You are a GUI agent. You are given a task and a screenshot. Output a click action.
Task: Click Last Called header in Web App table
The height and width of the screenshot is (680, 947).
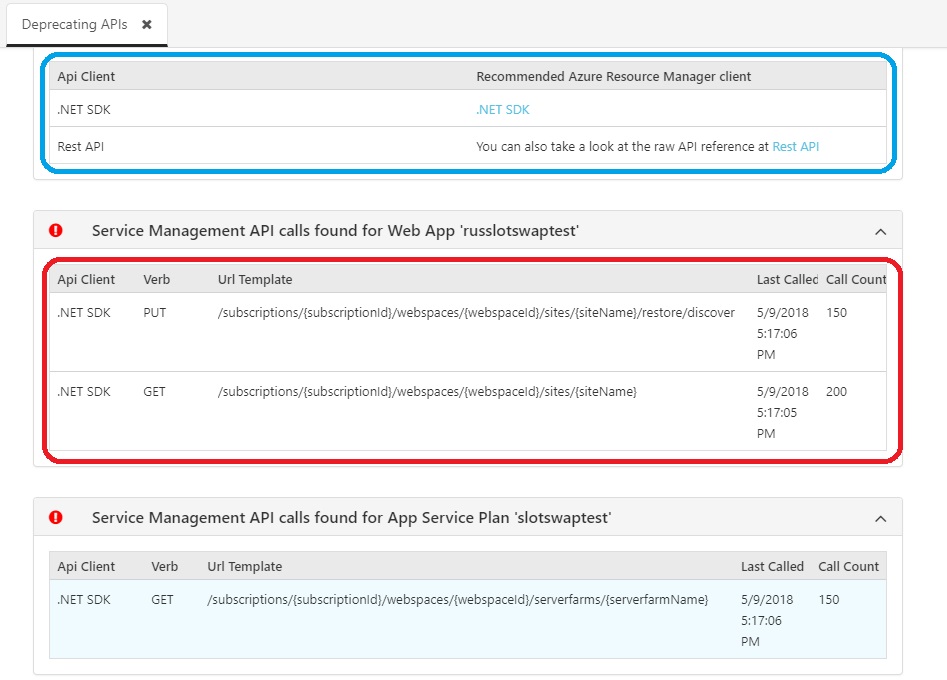pyautogui.click(x=787, y=280)
